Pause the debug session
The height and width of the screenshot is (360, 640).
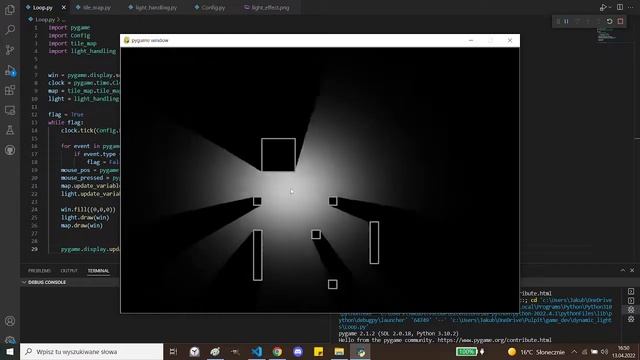pos(566,21)
